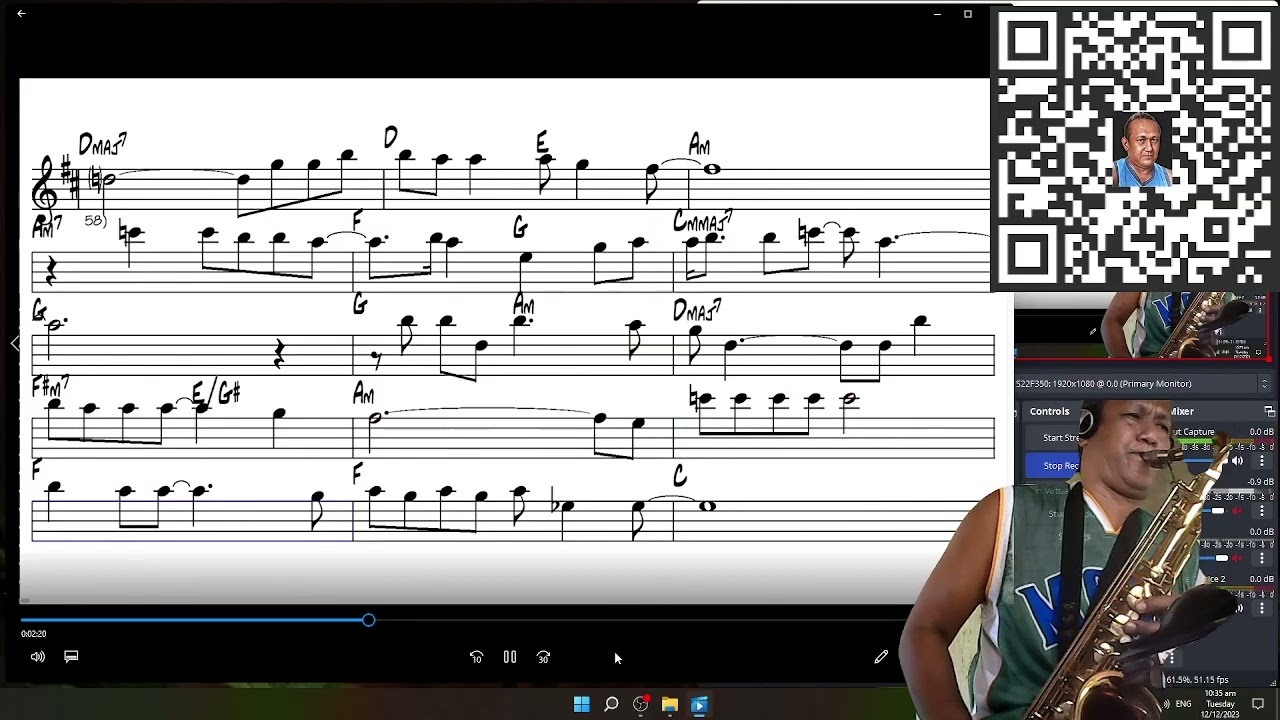The width and height of the screenshot is (1280, 720).
Task: Select the OBS Mixer dock title
Action: point(1183,411)
